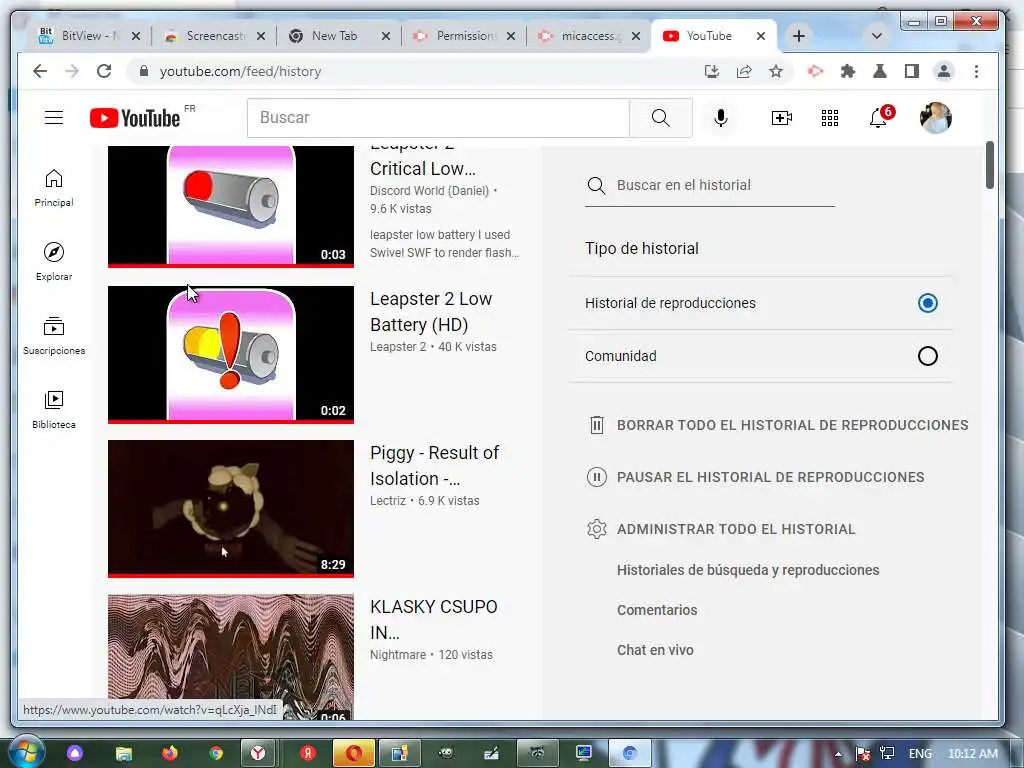
Task: Click the address bar URL
Action: 240,71
